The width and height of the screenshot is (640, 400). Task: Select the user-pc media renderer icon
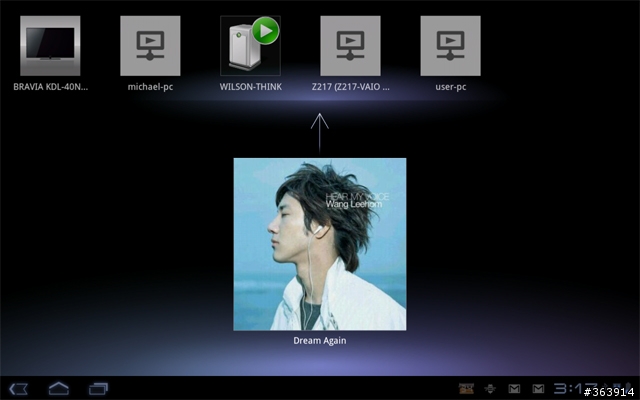click(450, 46)
